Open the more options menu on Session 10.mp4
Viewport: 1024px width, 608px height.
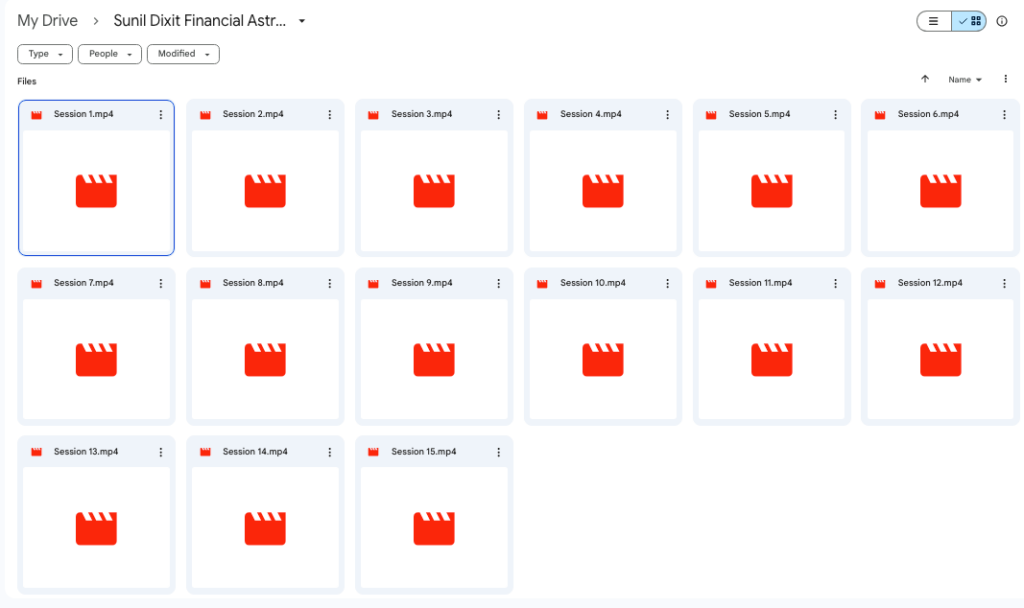tap(667, 283)
